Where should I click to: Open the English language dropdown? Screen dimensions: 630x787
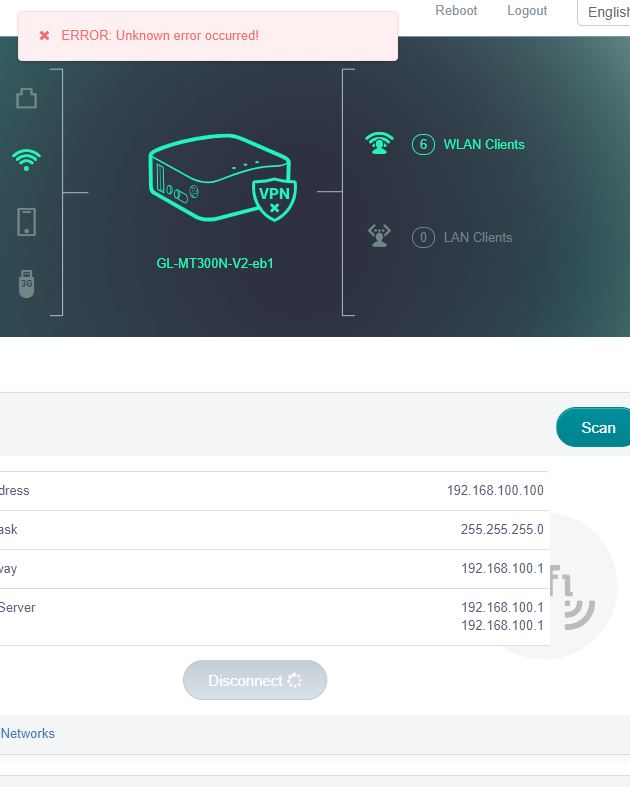tap(605, 12)
